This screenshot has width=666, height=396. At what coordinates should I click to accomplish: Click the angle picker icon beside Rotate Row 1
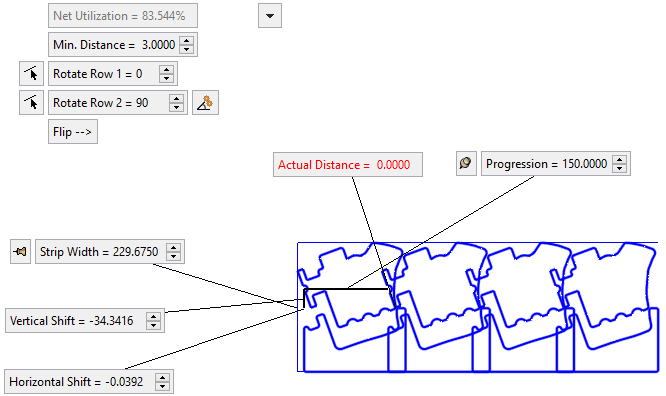(x=31, y=74)
